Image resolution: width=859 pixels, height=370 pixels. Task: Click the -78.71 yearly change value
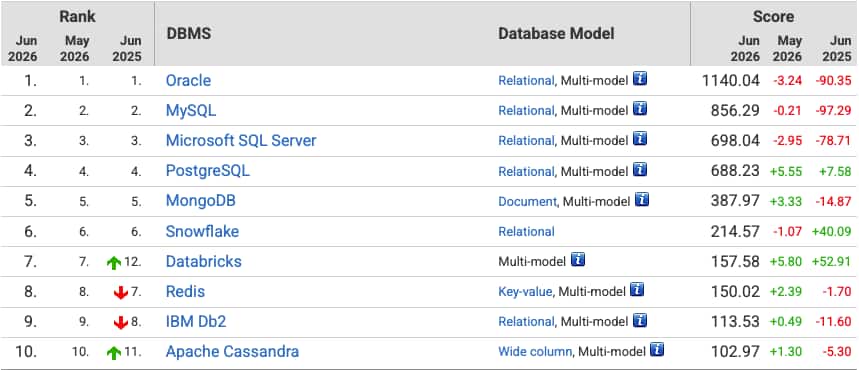pyautogui.click(x=833, y=141)
